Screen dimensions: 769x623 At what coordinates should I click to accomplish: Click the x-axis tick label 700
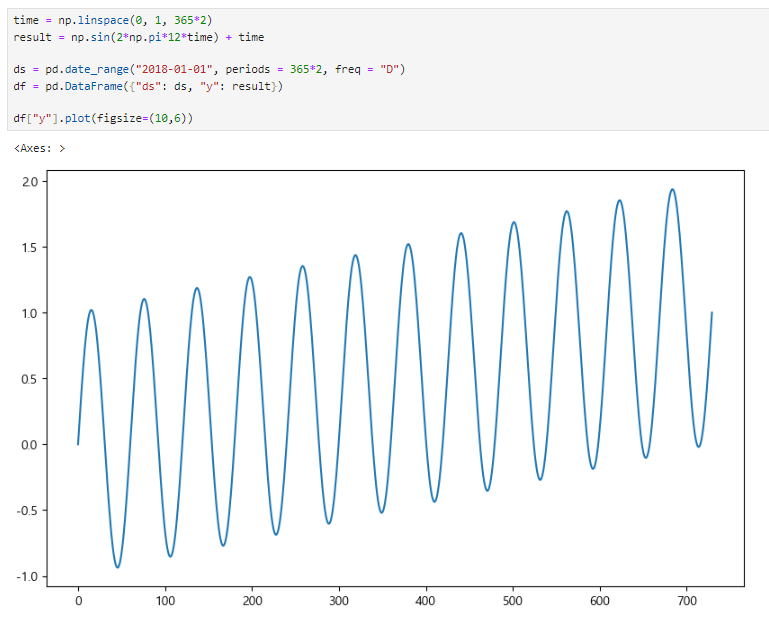coord(687,601)
